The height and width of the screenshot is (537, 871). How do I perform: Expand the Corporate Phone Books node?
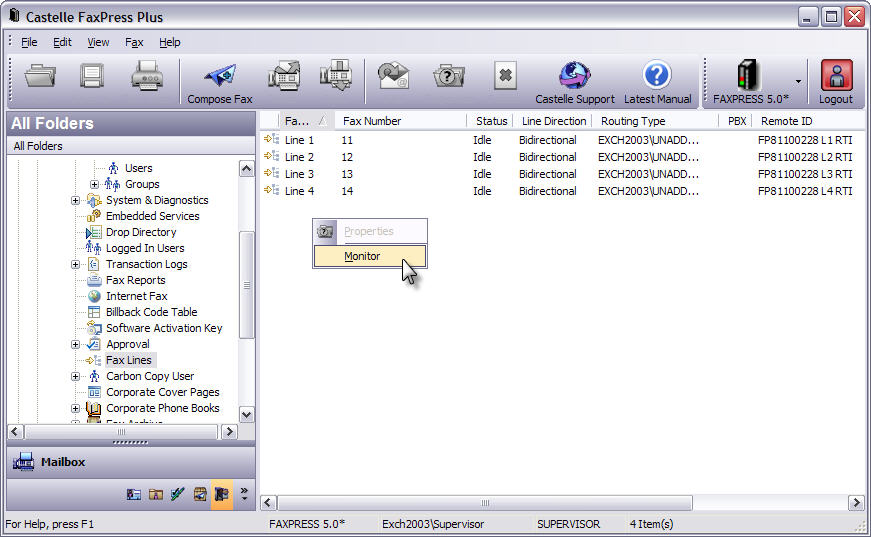76,408
